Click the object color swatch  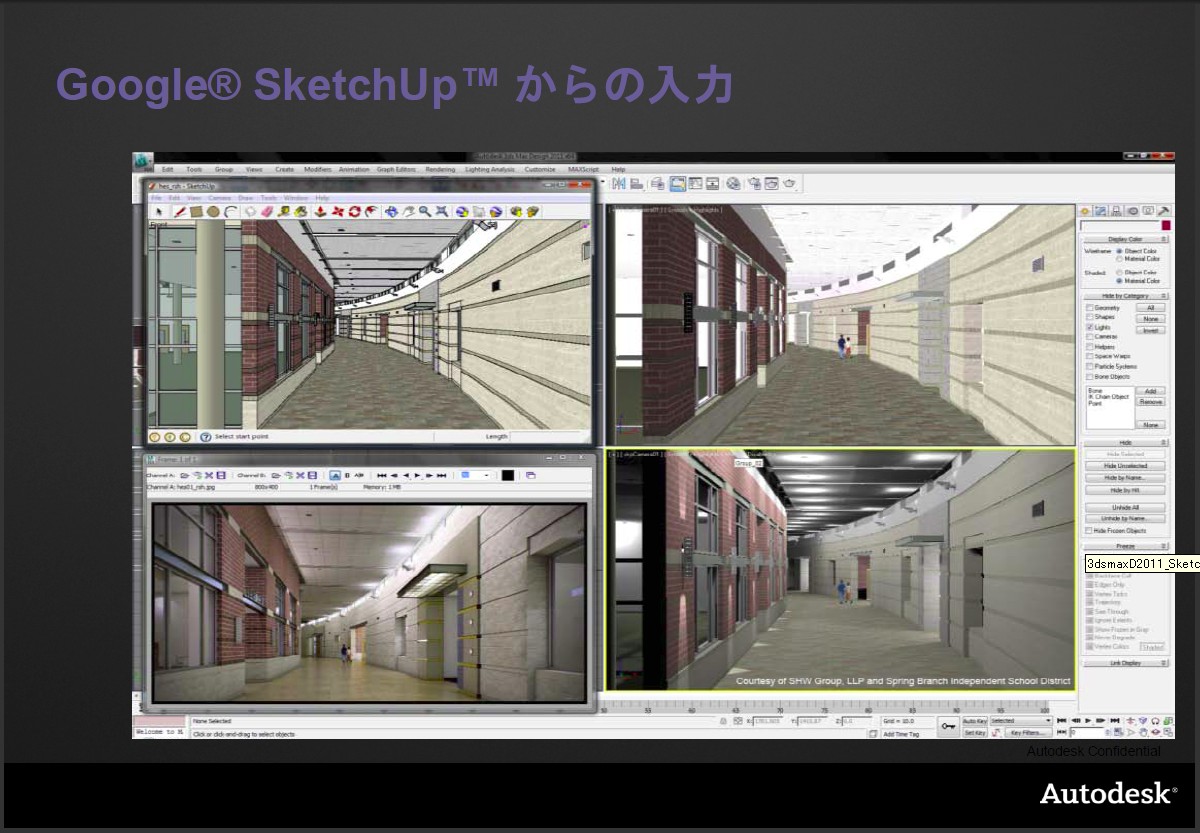tap(1165, 227)
